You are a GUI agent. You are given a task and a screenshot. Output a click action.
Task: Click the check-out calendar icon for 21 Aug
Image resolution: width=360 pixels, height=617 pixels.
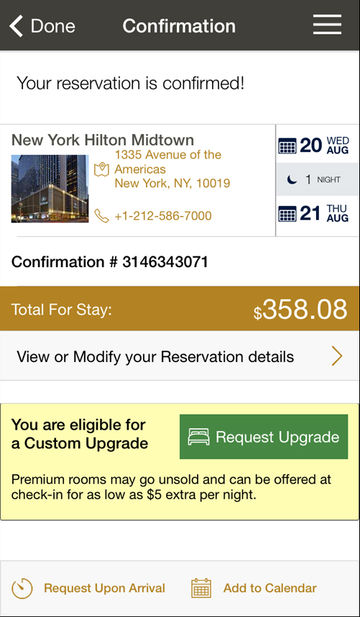(x=287, y=214)
